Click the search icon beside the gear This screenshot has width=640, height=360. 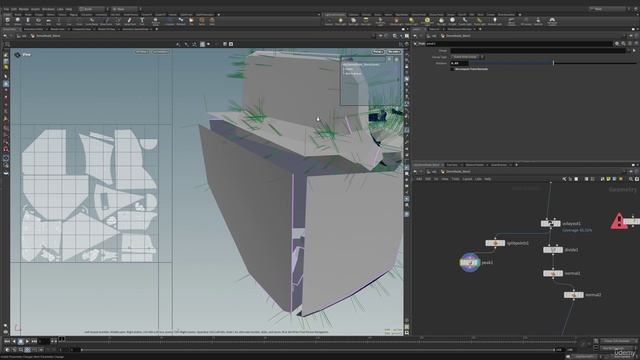[623, 43]
